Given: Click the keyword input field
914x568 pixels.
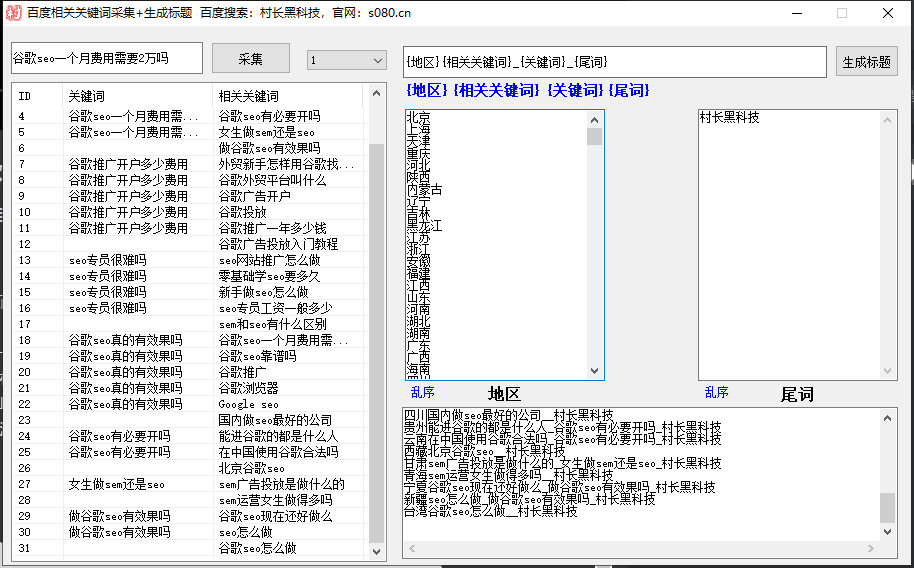Looking at the screenshot, I should coord(106,59).
